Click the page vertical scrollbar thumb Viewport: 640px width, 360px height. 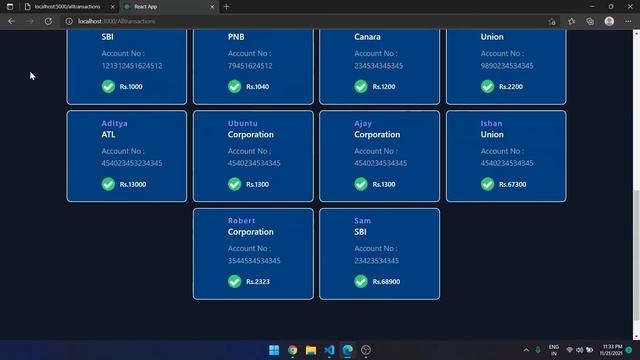[636, 255]
